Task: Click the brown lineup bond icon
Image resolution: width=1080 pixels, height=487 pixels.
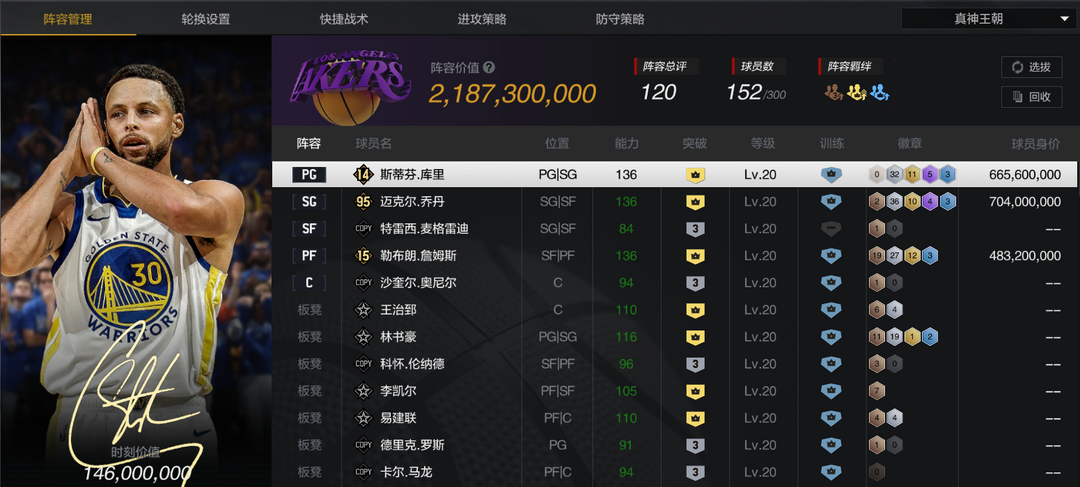Action: click(x=833, y=92)
